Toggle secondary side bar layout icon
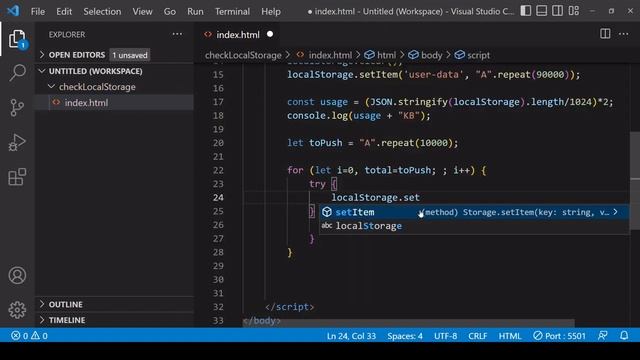This screenshot has height=360, width=640. point(558,11)
